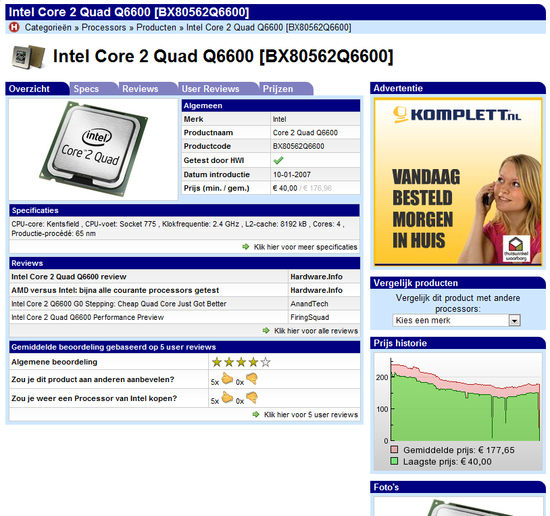The height and width of the screenshot is (516, 550).
Task: Open the FiringSquad Performance Preview review
Action: [87, 317]
